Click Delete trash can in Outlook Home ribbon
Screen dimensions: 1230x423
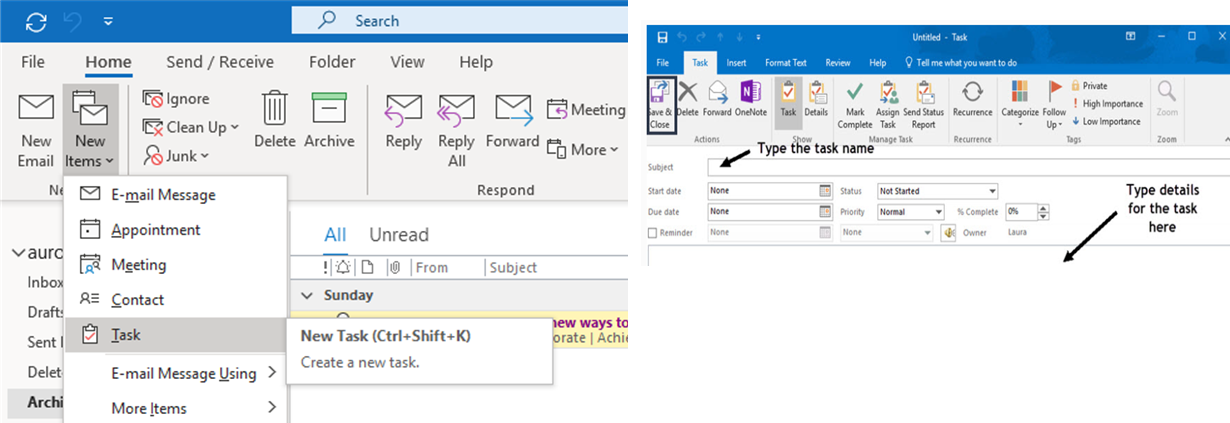pos(274,108)
